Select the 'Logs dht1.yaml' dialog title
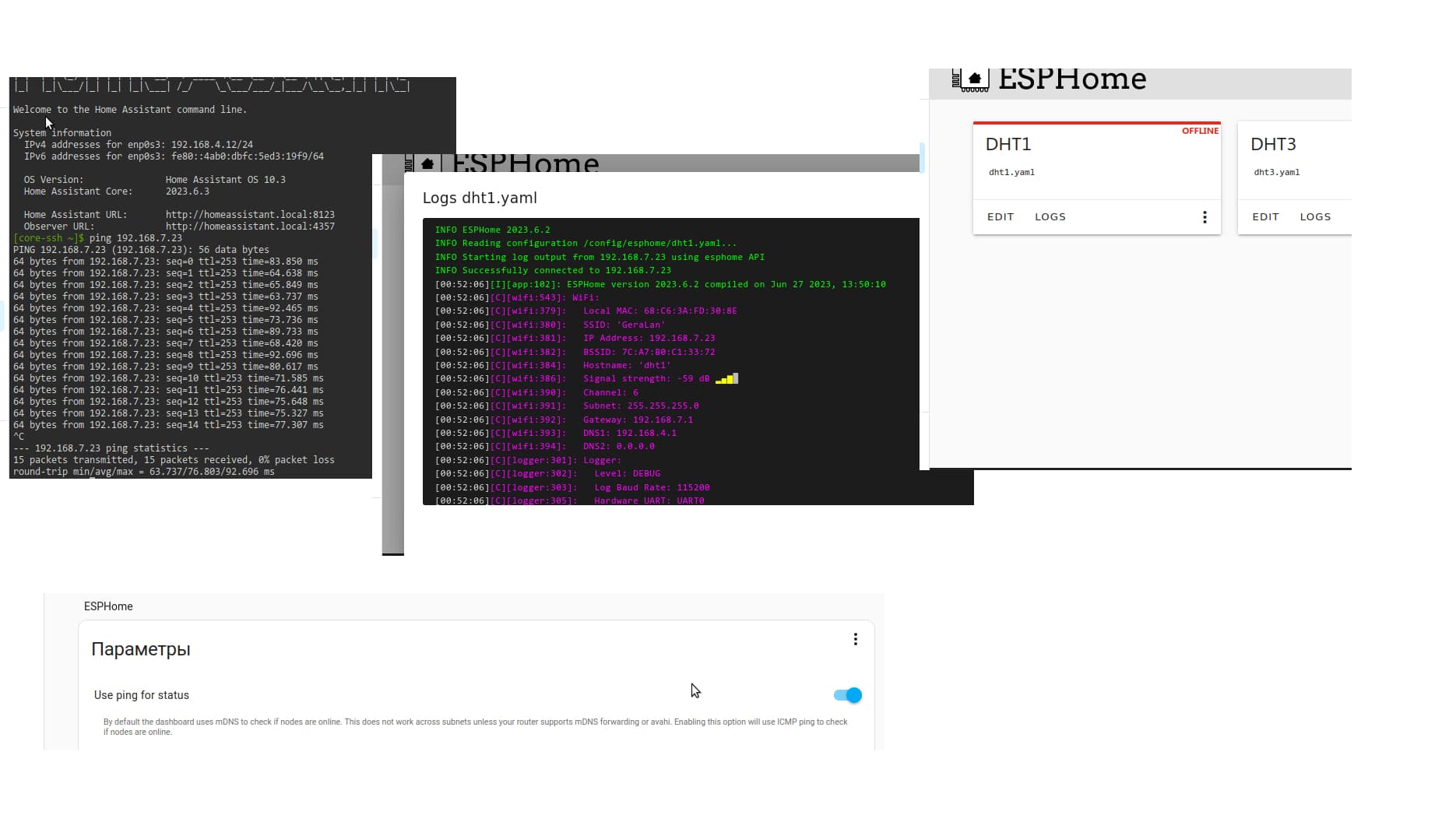This screenshot has height=822, width=1456. (x=480, y=198)
